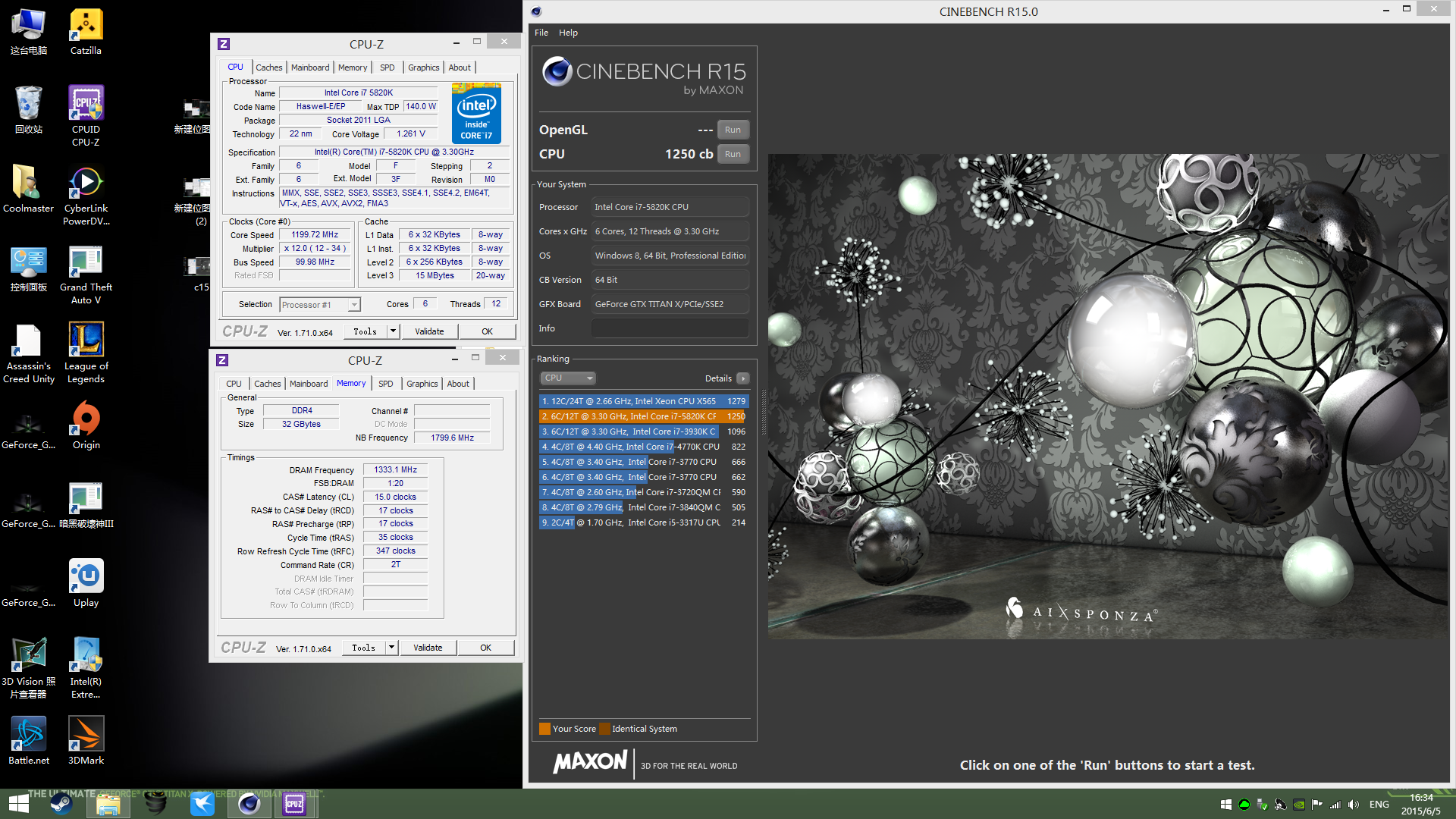Open File Explorer on the taskbar
Screen dimensions: 1456x819
108,804
